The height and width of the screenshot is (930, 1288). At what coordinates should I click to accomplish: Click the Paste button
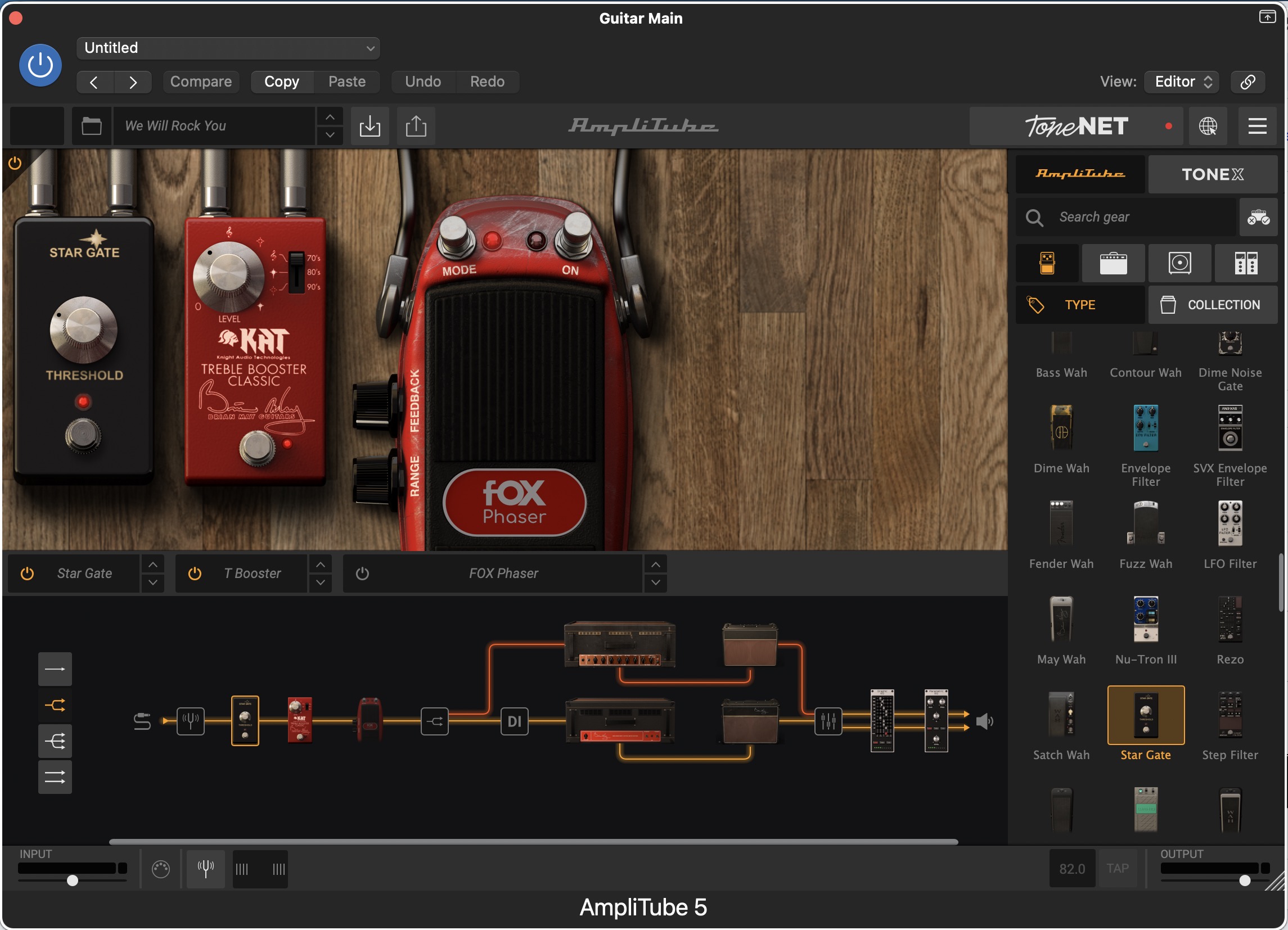point(347,82)
